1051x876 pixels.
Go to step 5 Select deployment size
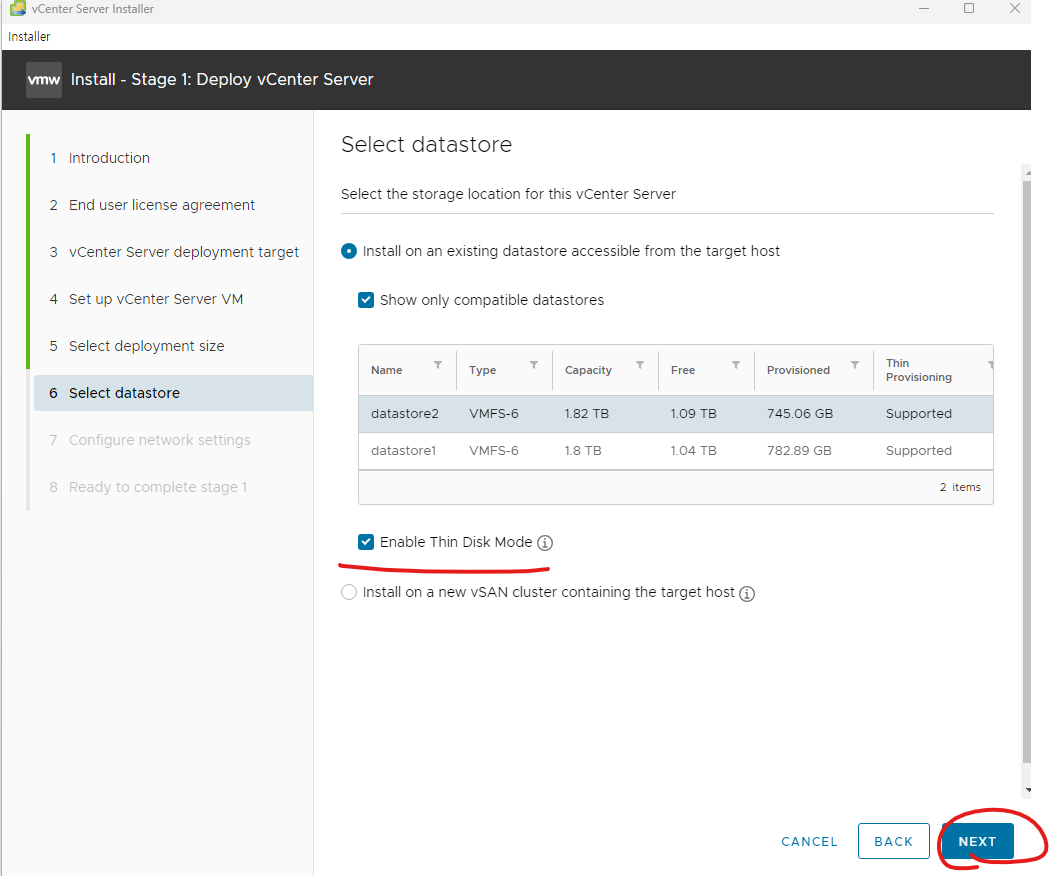click(146, 346)
